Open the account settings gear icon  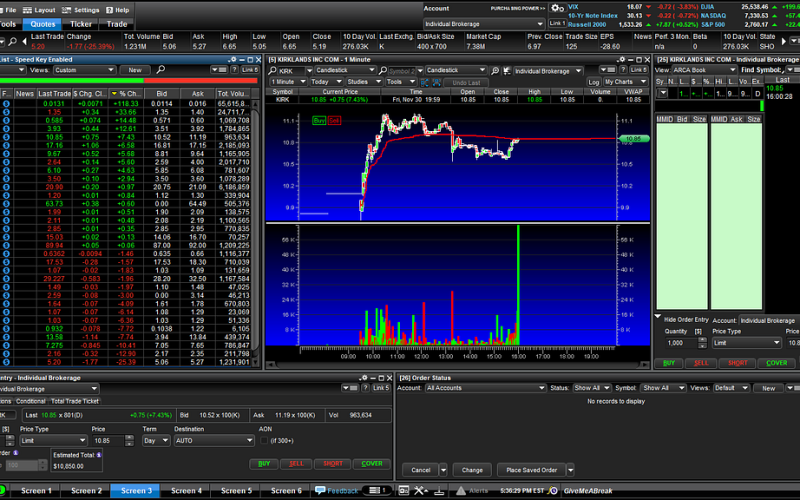(557, 8)
